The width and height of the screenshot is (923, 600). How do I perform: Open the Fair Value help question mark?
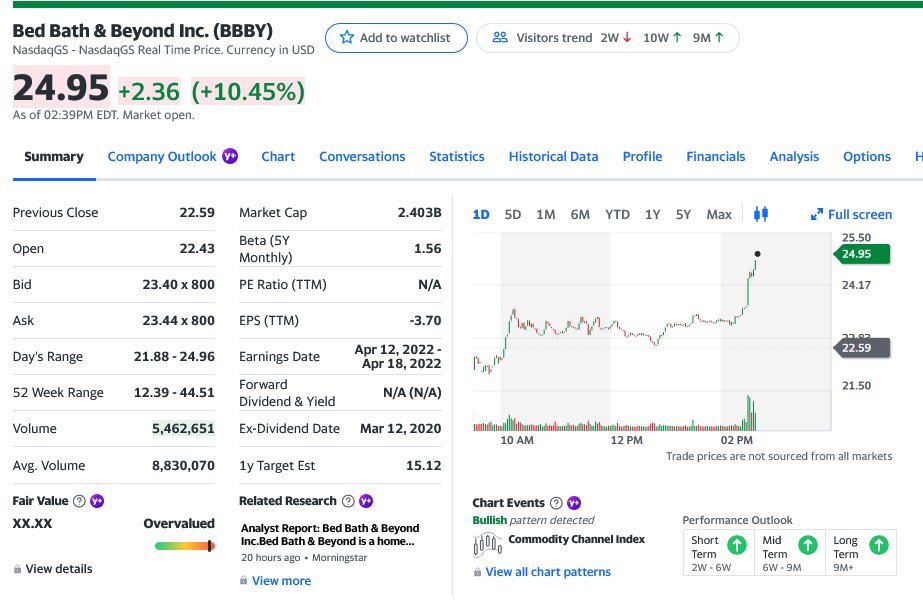tap(79, 501)
